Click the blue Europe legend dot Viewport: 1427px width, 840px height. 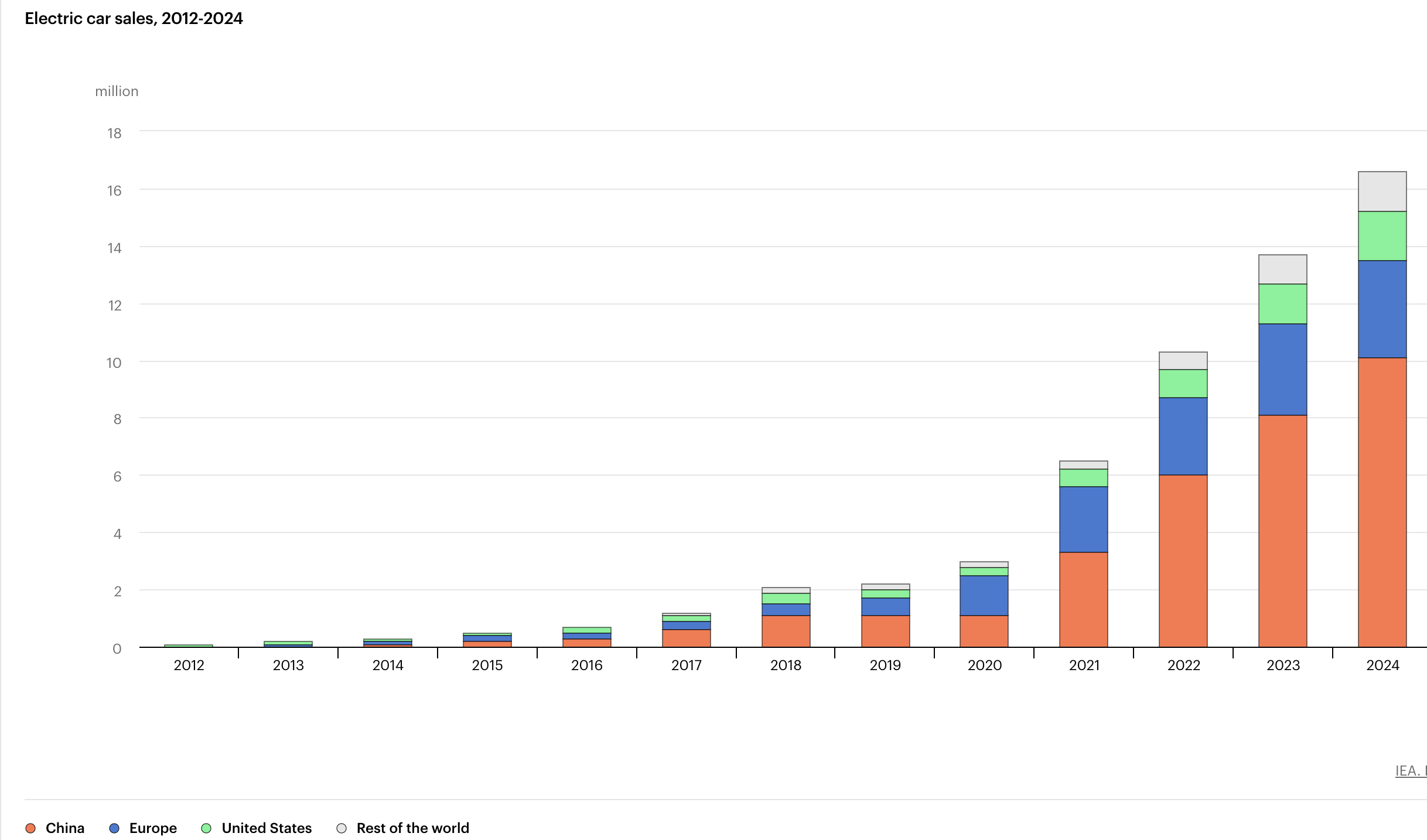click(x=114, y=828)
